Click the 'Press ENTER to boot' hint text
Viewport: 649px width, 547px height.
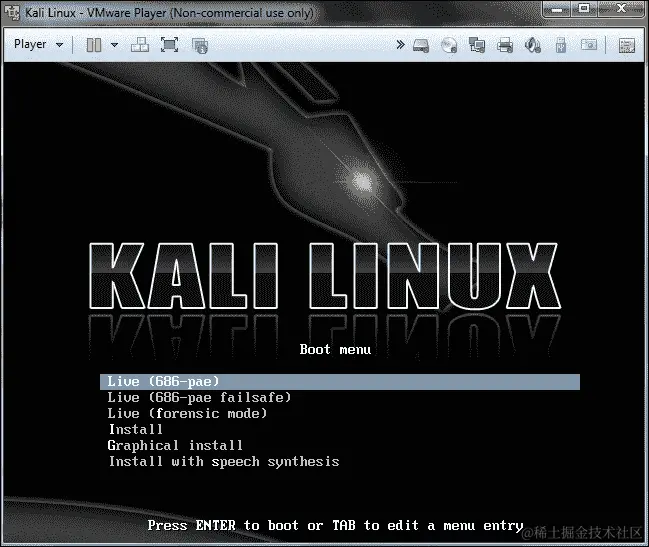pyautogui.click(x=335, y=525)
